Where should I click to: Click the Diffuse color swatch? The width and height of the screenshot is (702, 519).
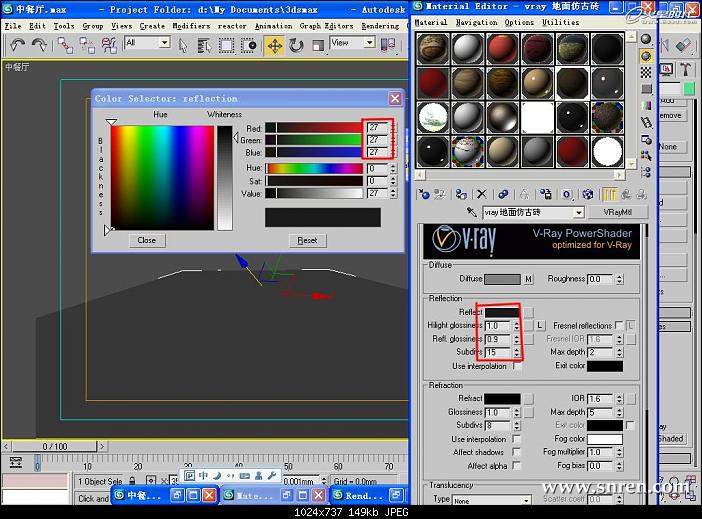tap(504, 279)
